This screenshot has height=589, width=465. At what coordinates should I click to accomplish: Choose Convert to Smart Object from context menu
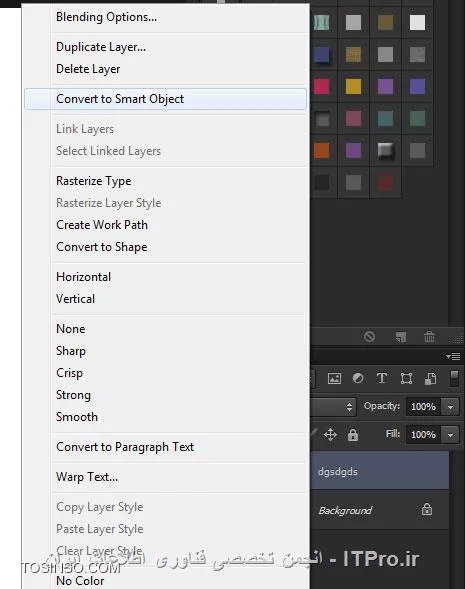pos(165,99)
